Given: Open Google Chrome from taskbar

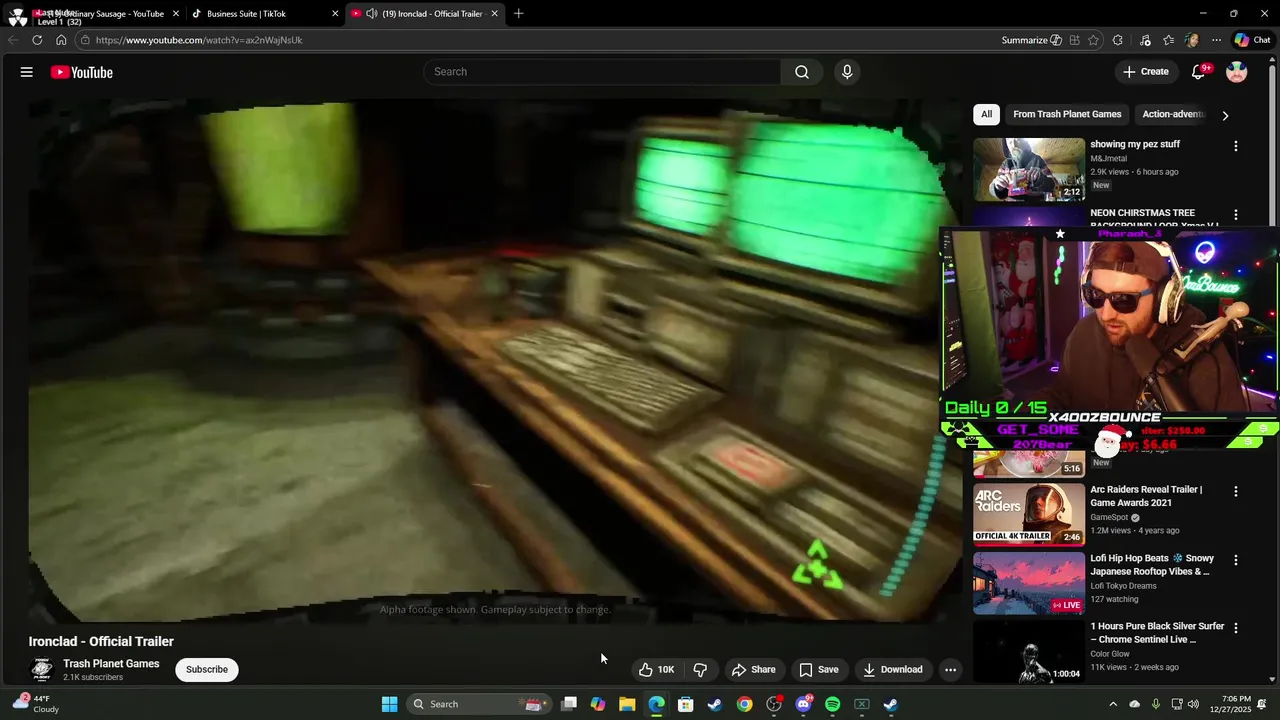Looking at the screenshot, I should tap(745, 704).
